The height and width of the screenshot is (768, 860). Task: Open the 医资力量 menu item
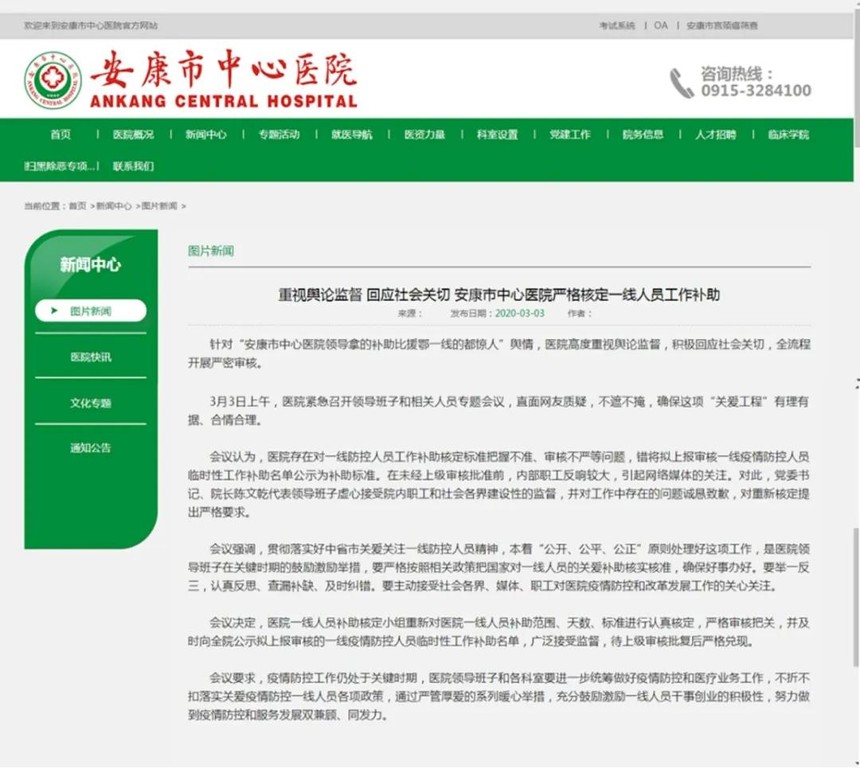tap(425, 134)
